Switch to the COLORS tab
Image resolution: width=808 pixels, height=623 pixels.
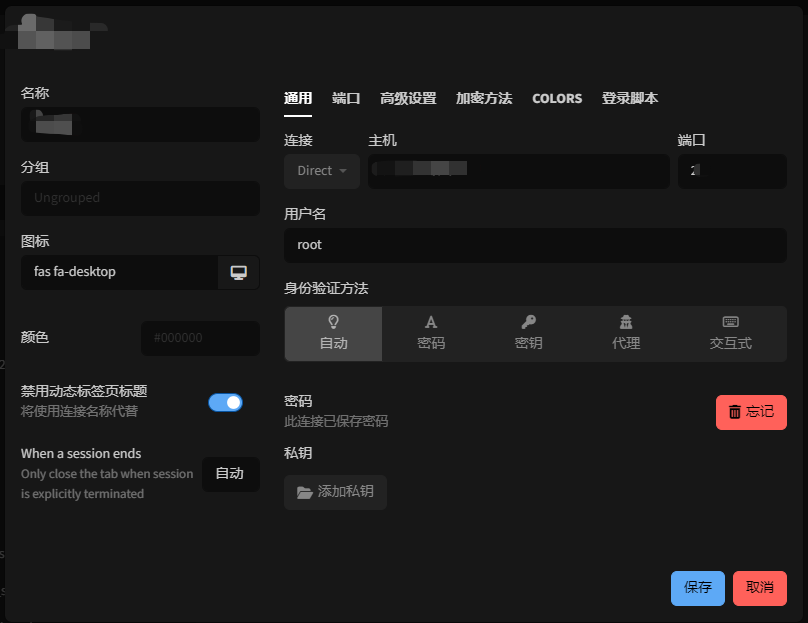pyautogui.click(x=556, y=98)
